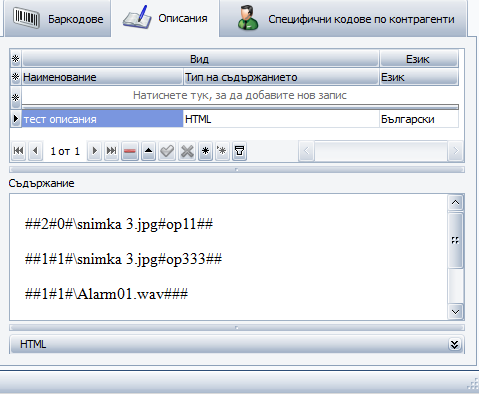
Task: Delete record with red minus button
Action: pyautogui.click(x=130, y=151)
